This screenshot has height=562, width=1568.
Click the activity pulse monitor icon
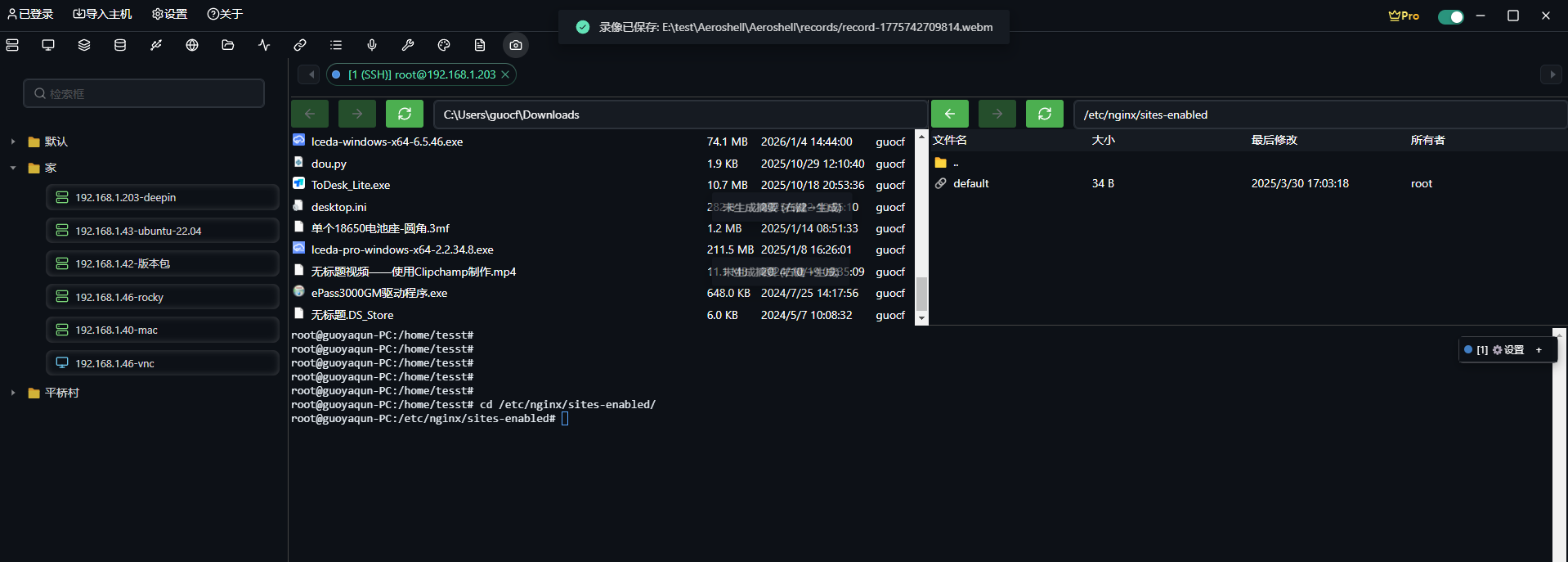(x=264, y=45)
